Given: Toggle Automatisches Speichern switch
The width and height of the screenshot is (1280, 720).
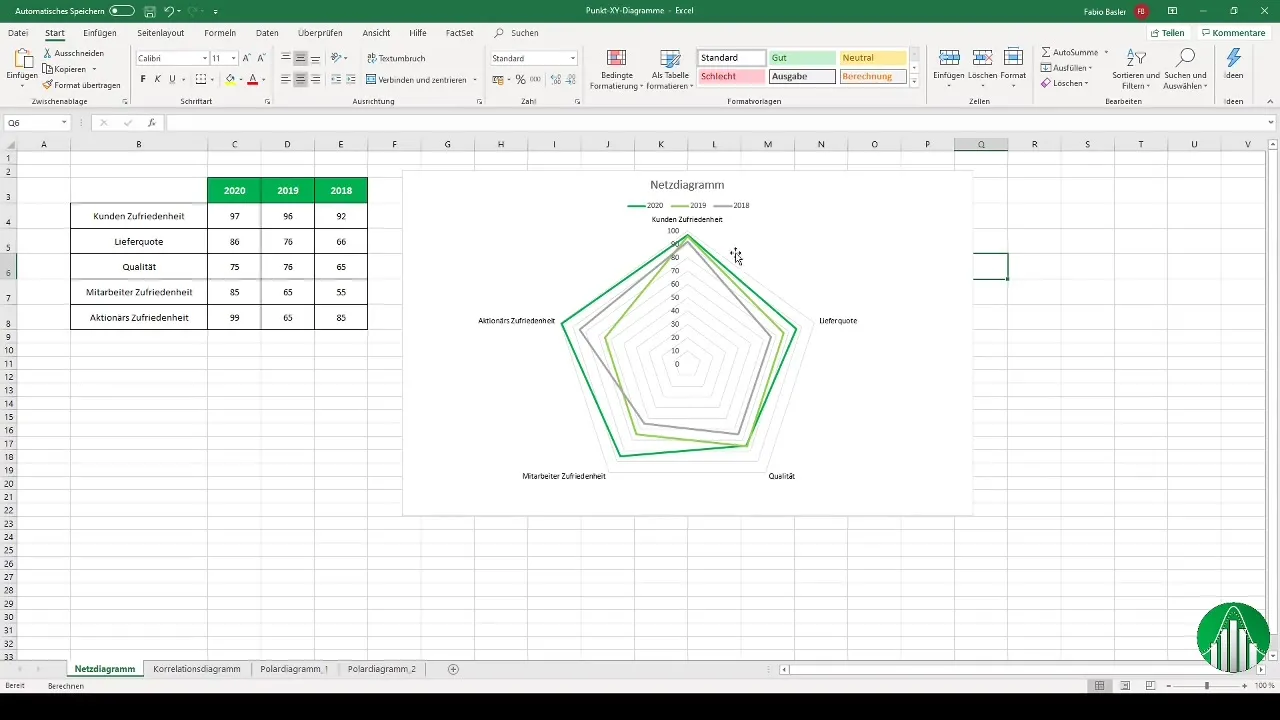Looking at the screenshot, I should click(122, 11).
